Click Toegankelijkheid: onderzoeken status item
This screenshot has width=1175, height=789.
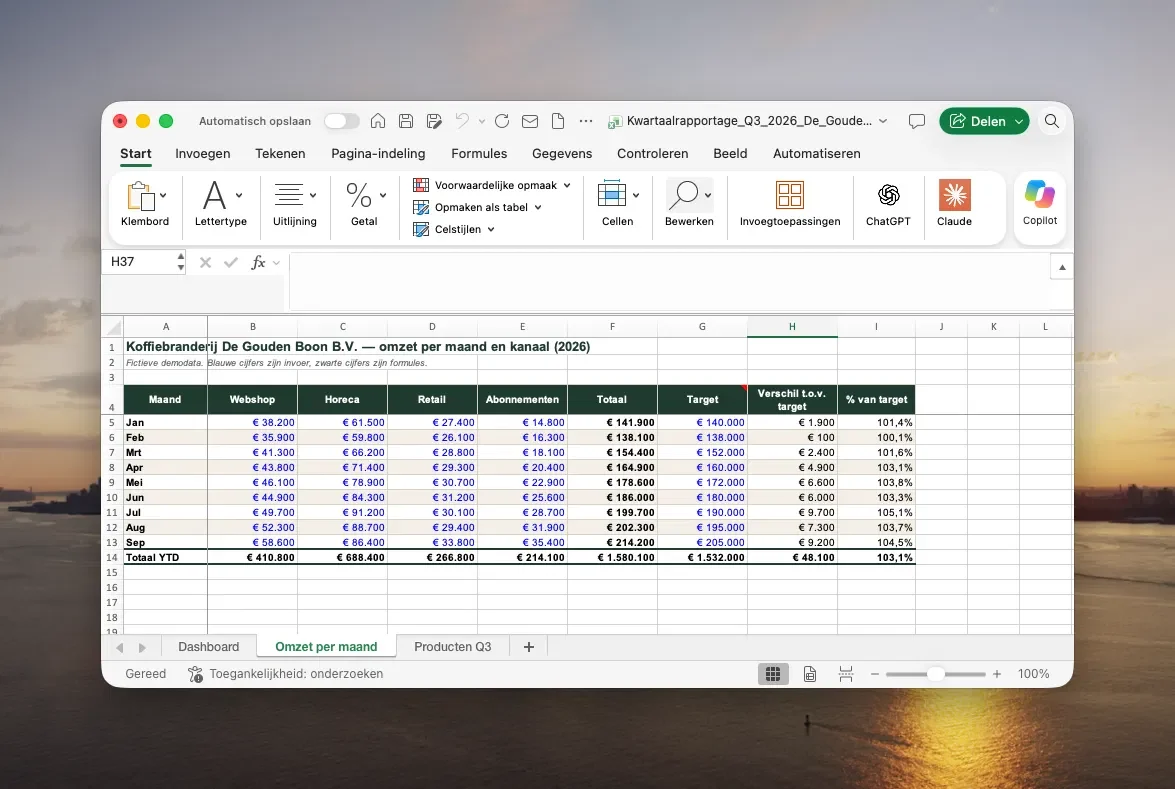coord(286,674)
